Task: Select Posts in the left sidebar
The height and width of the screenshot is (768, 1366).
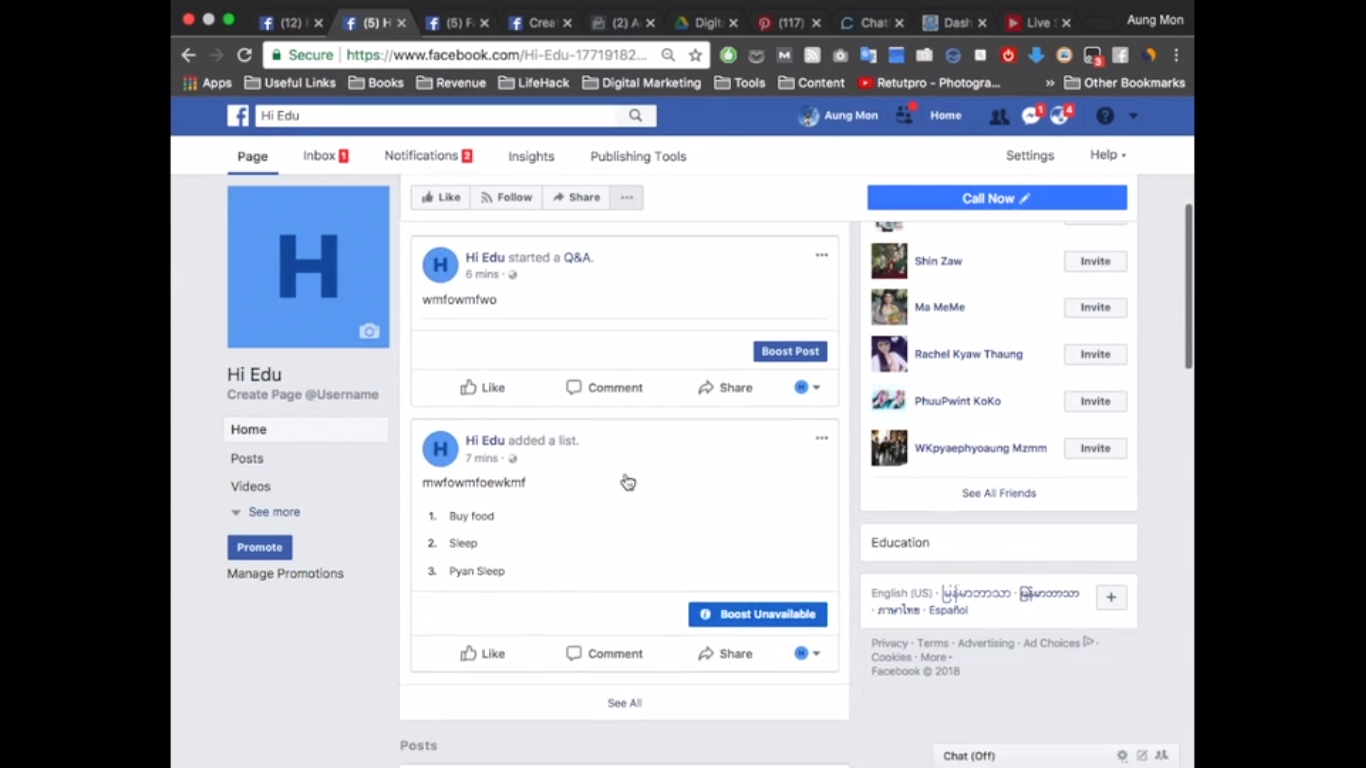Action: [247, 458]
